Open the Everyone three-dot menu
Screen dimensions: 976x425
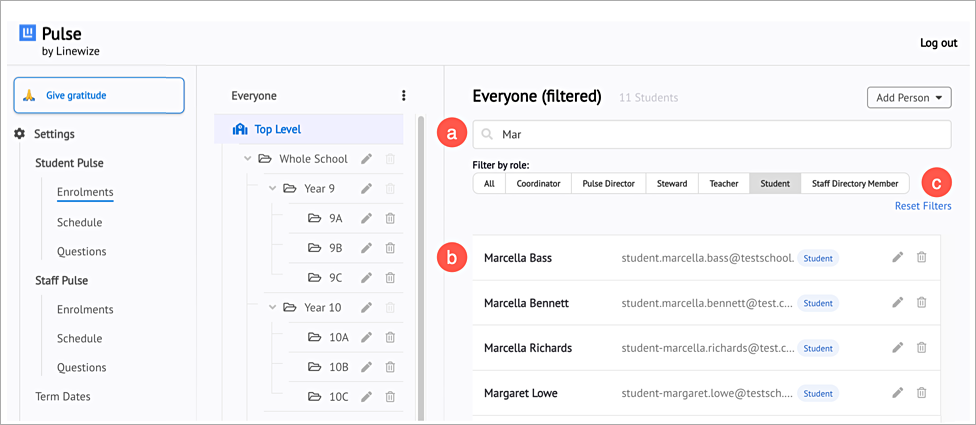[x=403, y=96]
